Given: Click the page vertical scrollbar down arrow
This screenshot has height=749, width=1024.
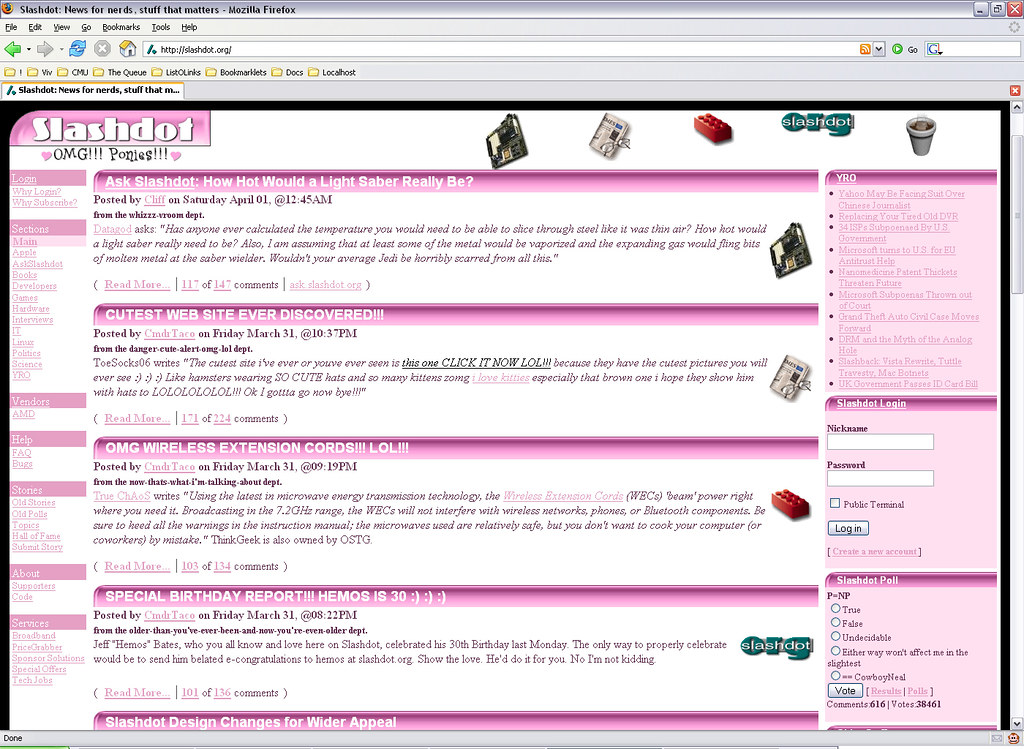Looking at the screenshot, I should tap(1017, 724).
